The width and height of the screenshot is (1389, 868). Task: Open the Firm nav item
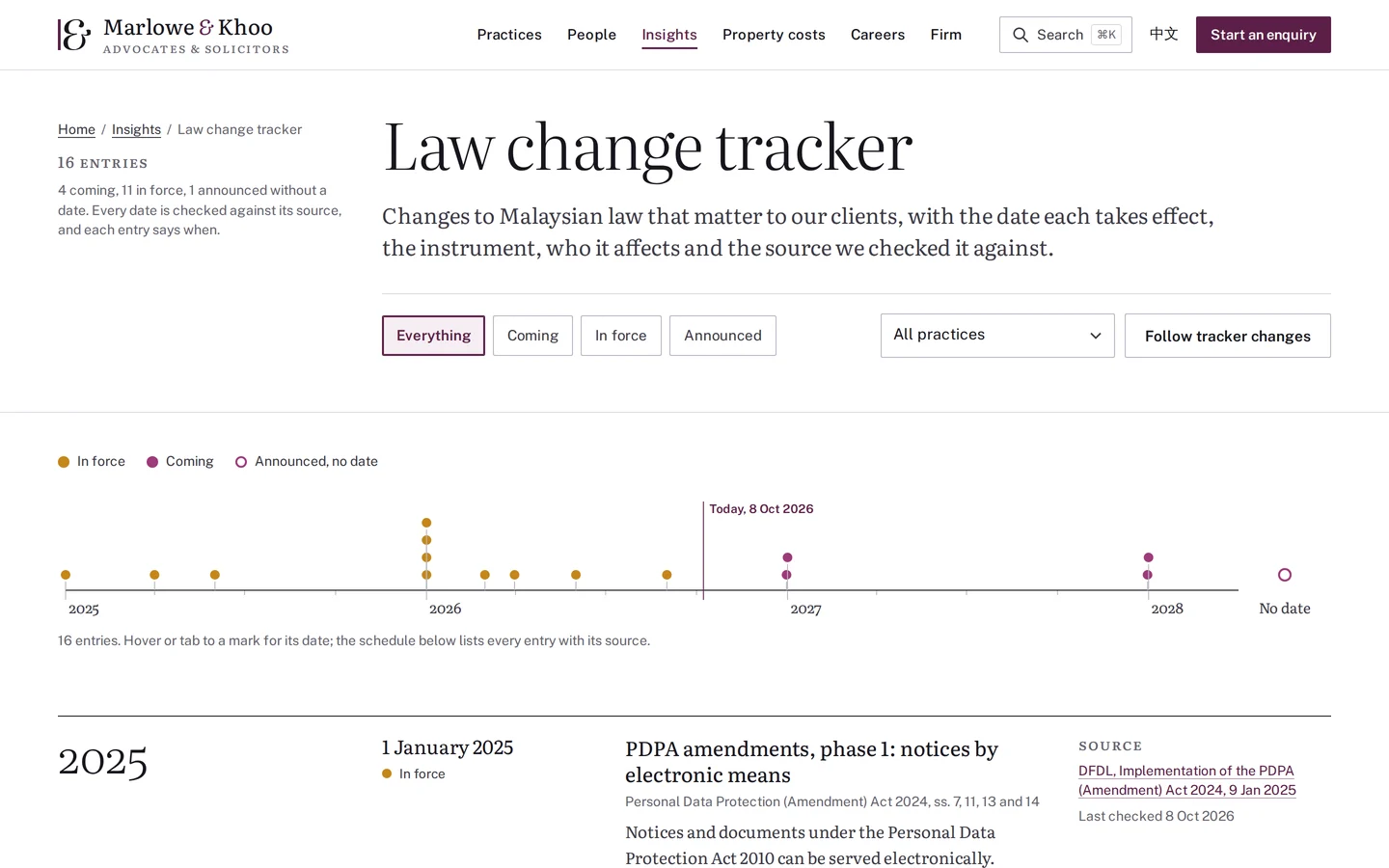[946, 35]
